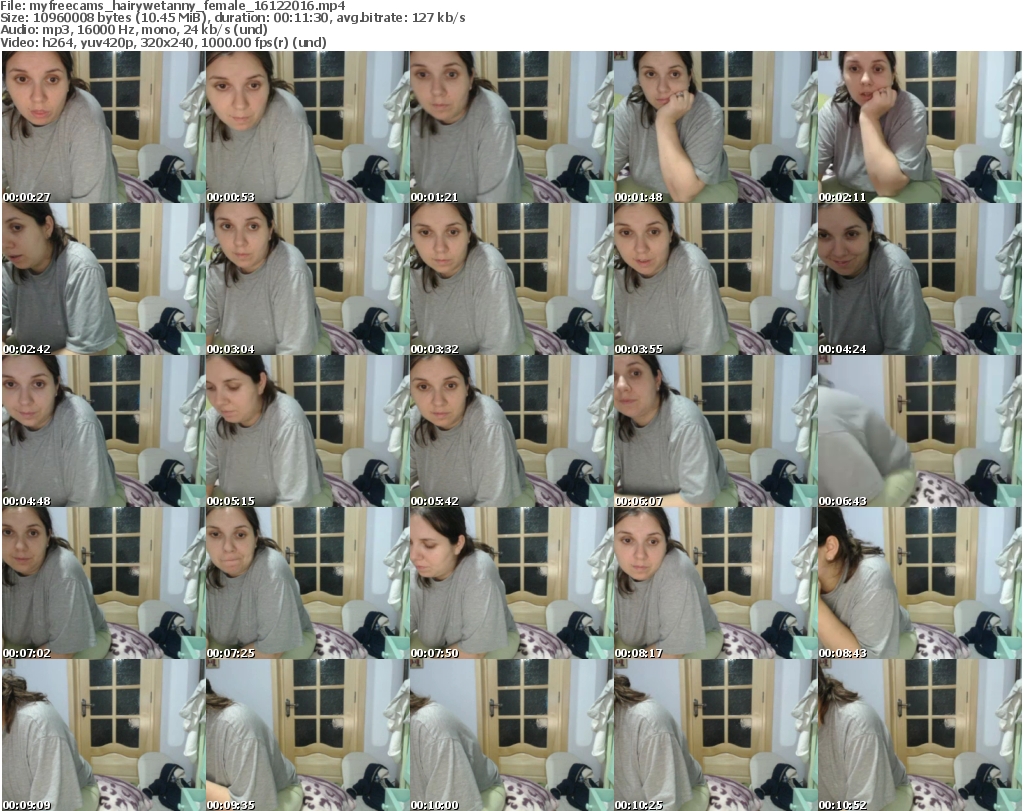
Task: Select the thumbnail stamped 00:09:35
Action: tap(308, 735)
